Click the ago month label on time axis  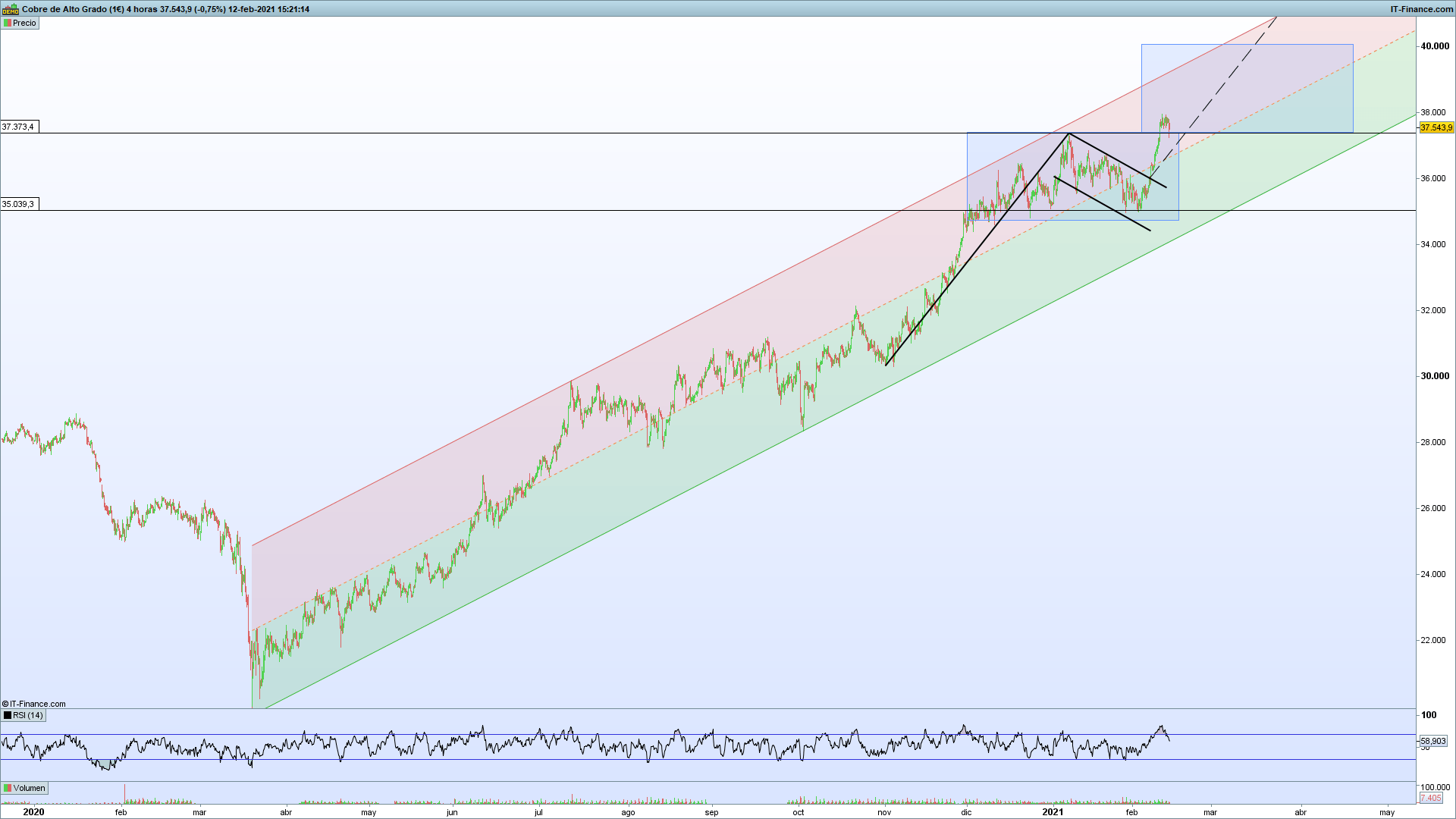[628, 812]
